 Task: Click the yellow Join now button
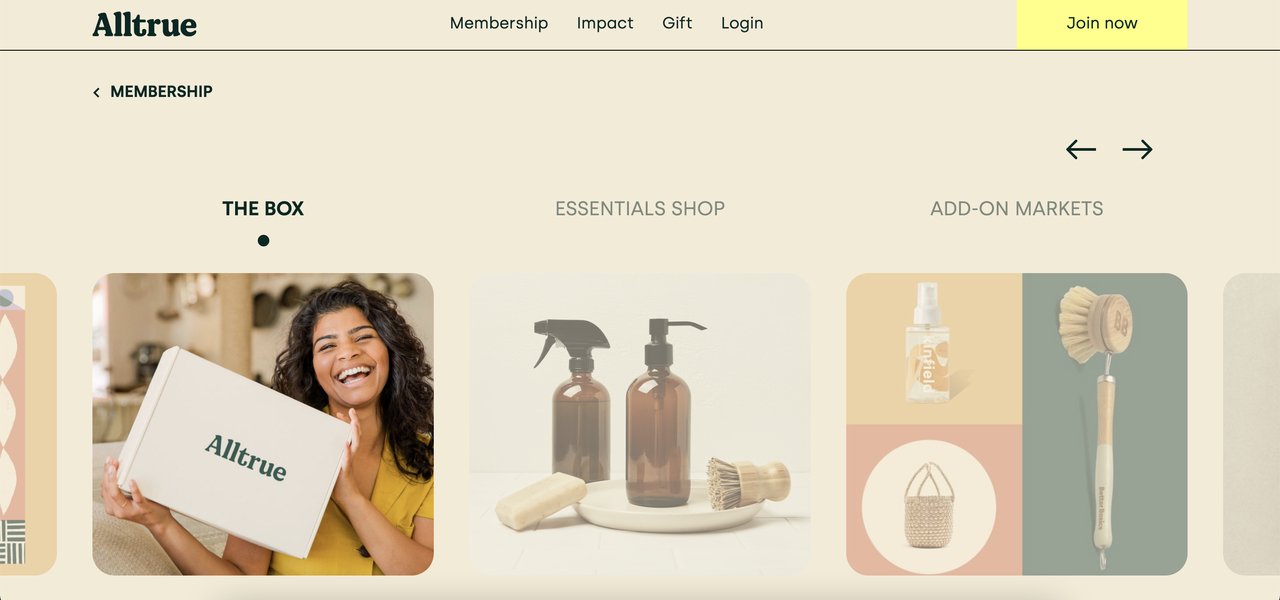click(x=1102, y=23)
